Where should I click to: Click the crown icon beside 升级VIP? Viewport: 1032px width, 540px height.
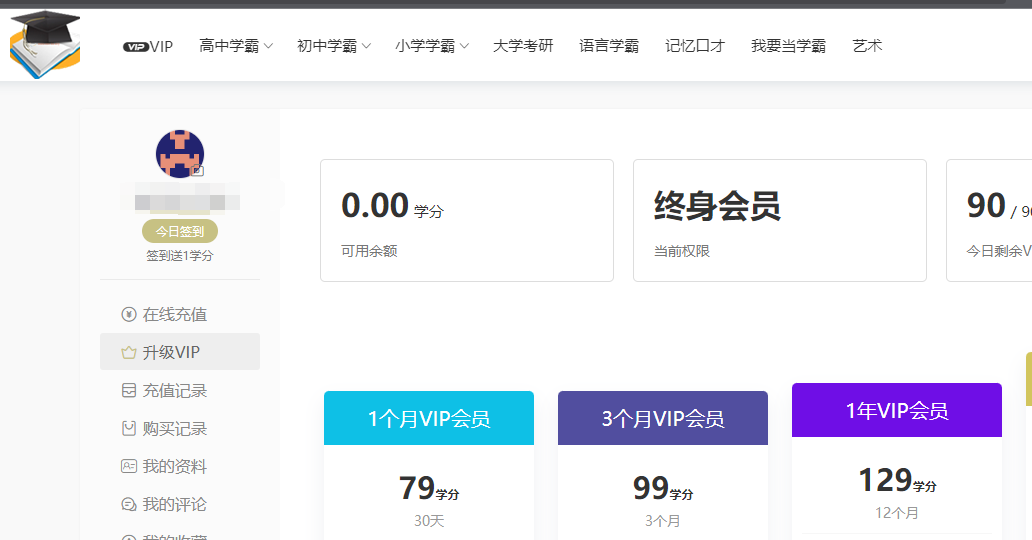129,353
